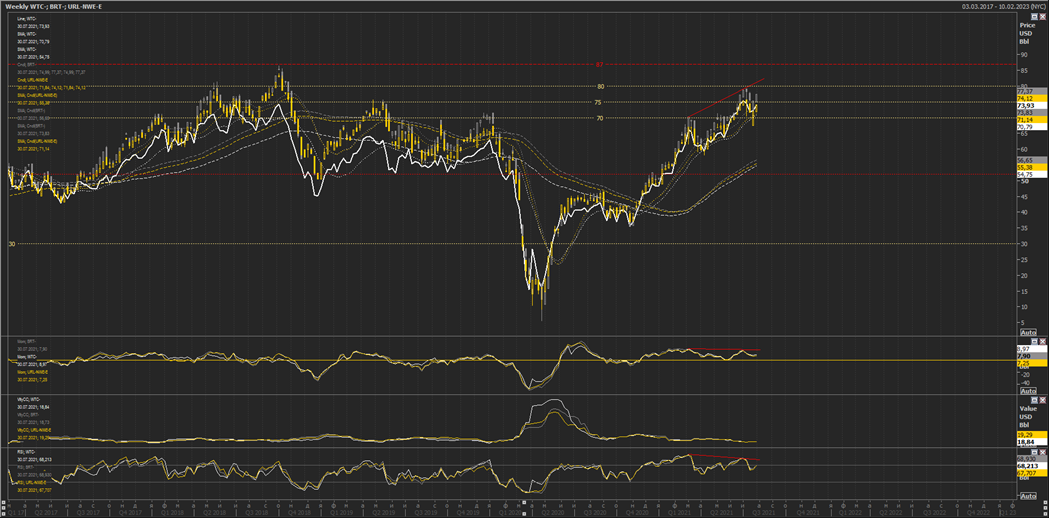Click legend value 30.07.2021; 73,93
This screenshot has width=1049, height=518.
33,27
